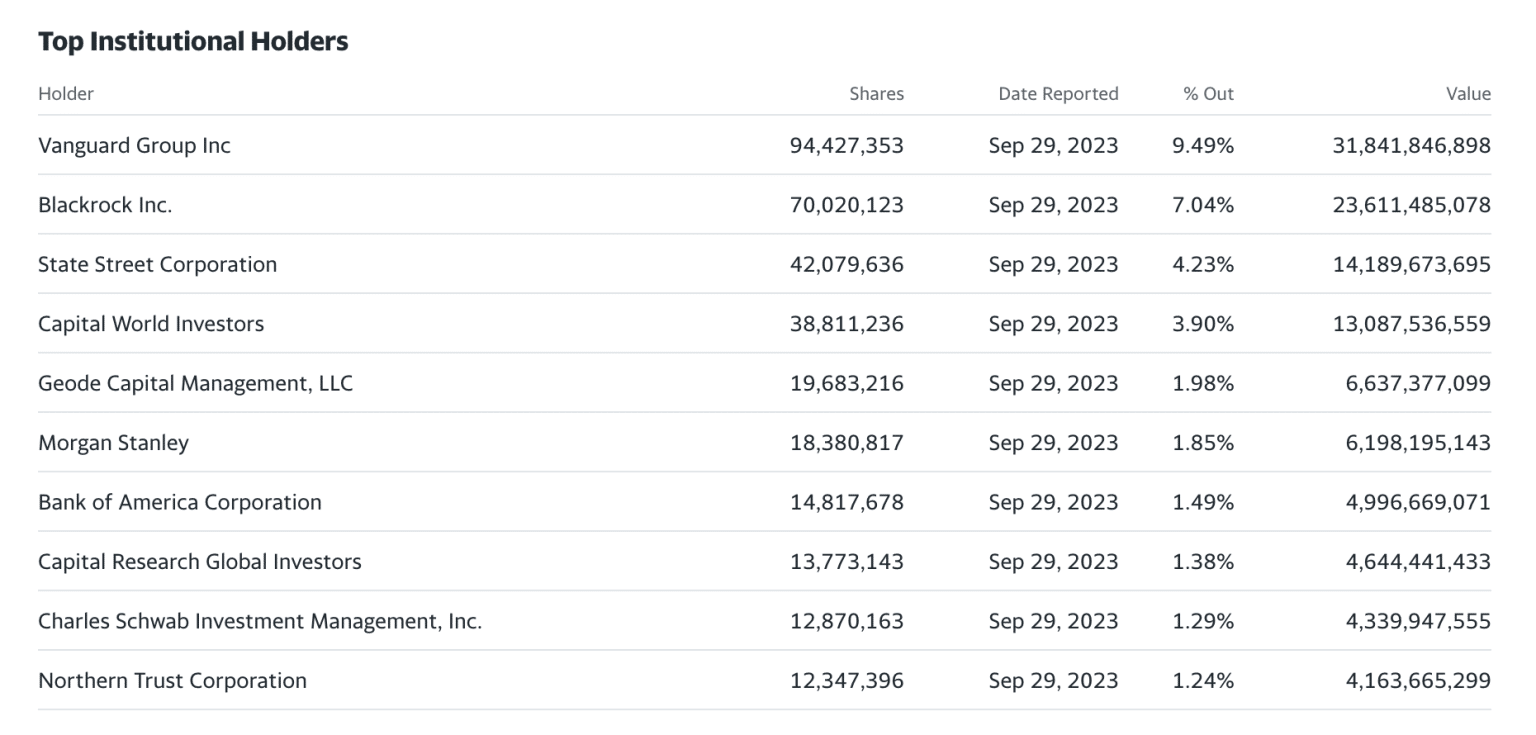Image resolution: width=1536 pixels, height=735 pixels.
Task: Click Northern Trust's value 4,163,665,299
Action: click(x=1418, y=681)
